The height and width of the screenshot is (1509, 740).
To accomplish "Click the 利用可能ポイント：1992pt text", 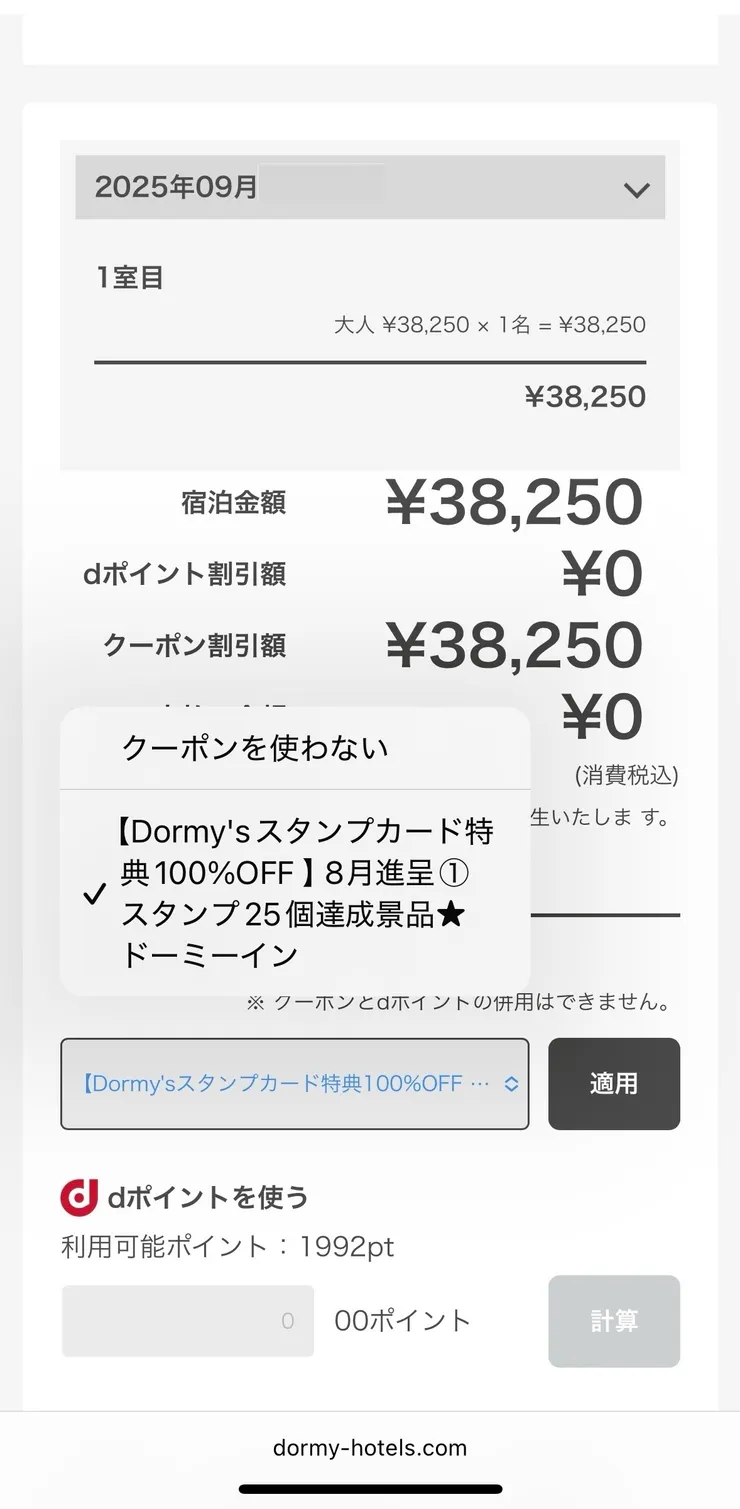I will pos(228,1247).
